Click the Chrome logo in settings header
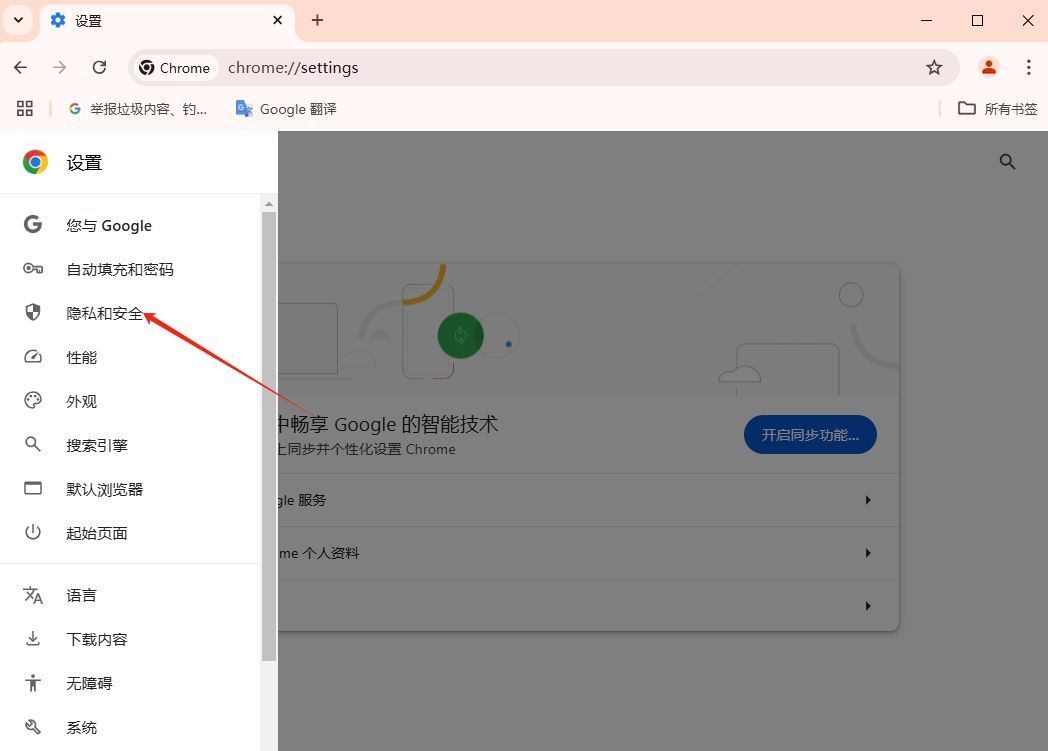Viewport: 1048px width, 751px height. click(x=35, y=162)
